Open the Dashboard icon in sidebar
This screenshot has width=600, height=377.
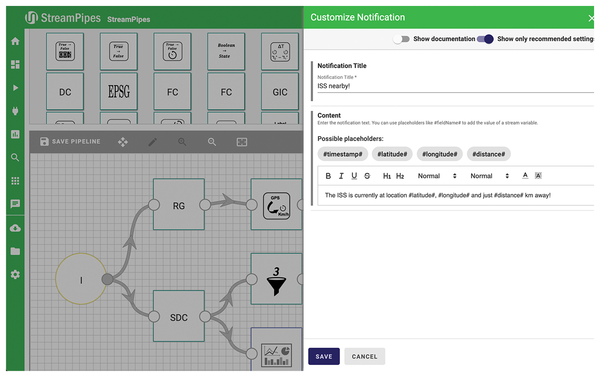[15, 64]
